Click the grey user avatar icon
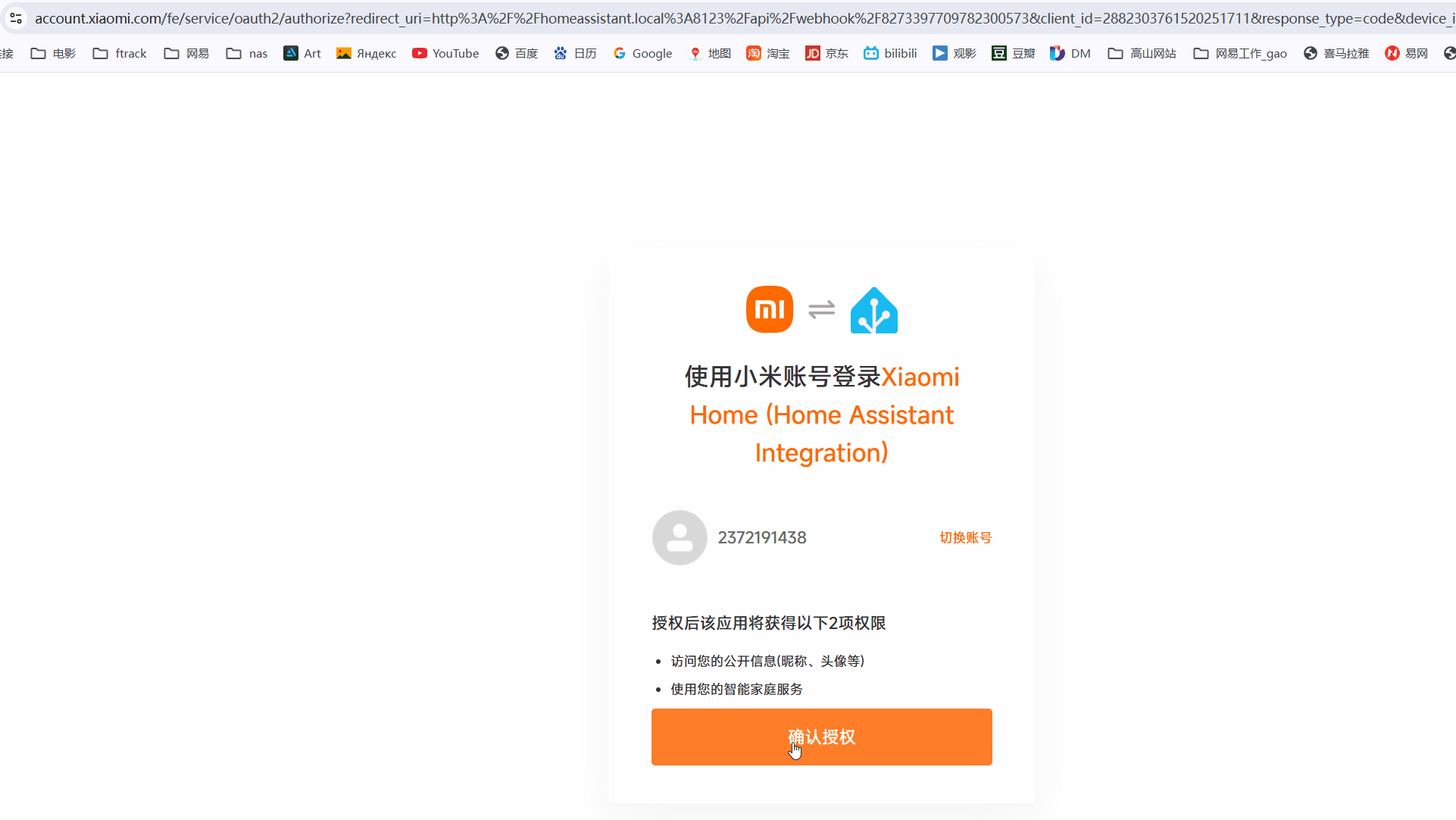Screen dimensions: 1456x820 point(680,537)
